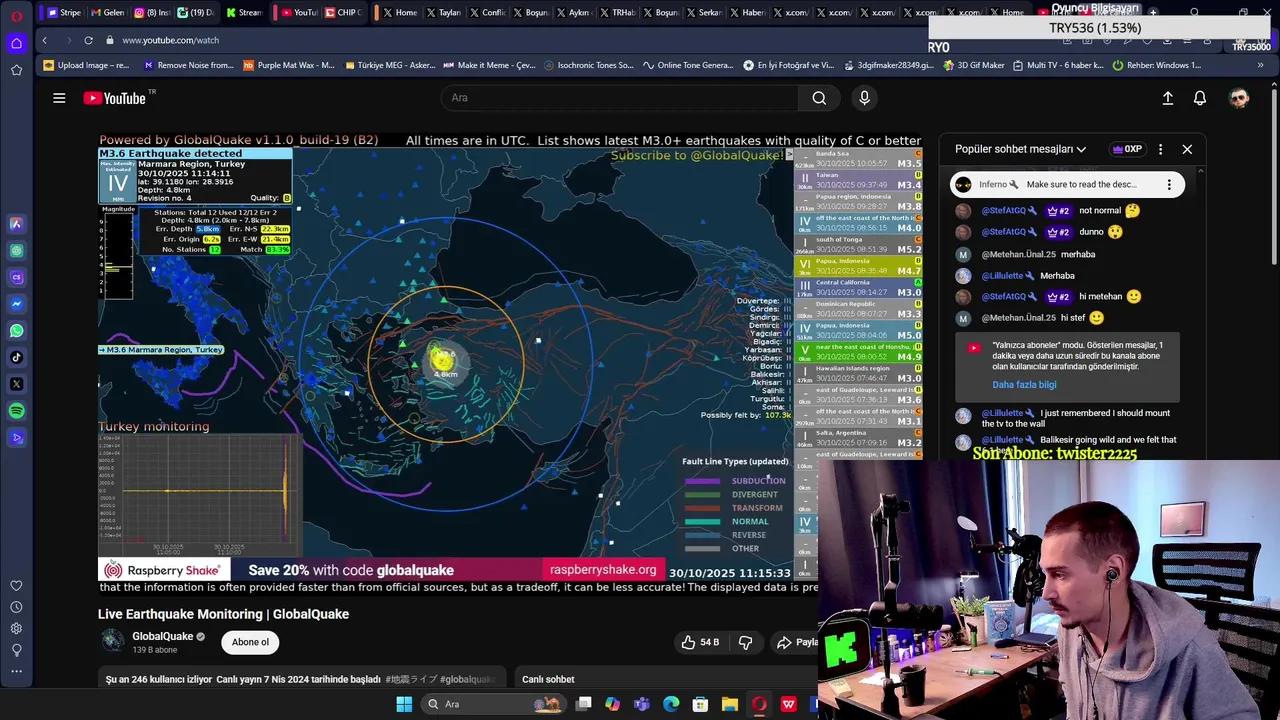Open the YouTube notifications bell
The width and height of the screenshot is (1280, 720).
(x=1200, y=98)
